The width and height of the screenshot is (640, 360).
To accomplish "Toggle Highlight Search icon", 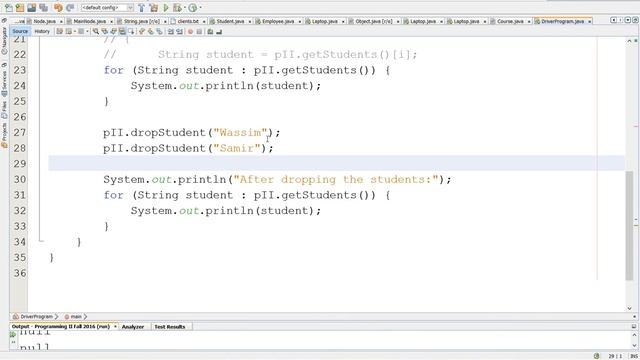I will pyautogui.click(x=122, y=31).
